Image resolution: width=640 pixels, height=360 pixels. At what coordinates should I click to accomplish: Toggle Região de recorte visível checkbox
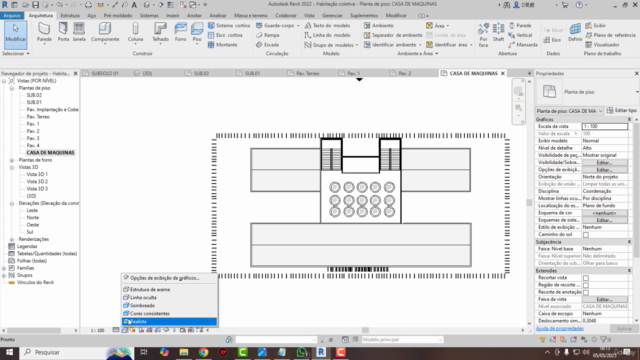tap(586, 285)
